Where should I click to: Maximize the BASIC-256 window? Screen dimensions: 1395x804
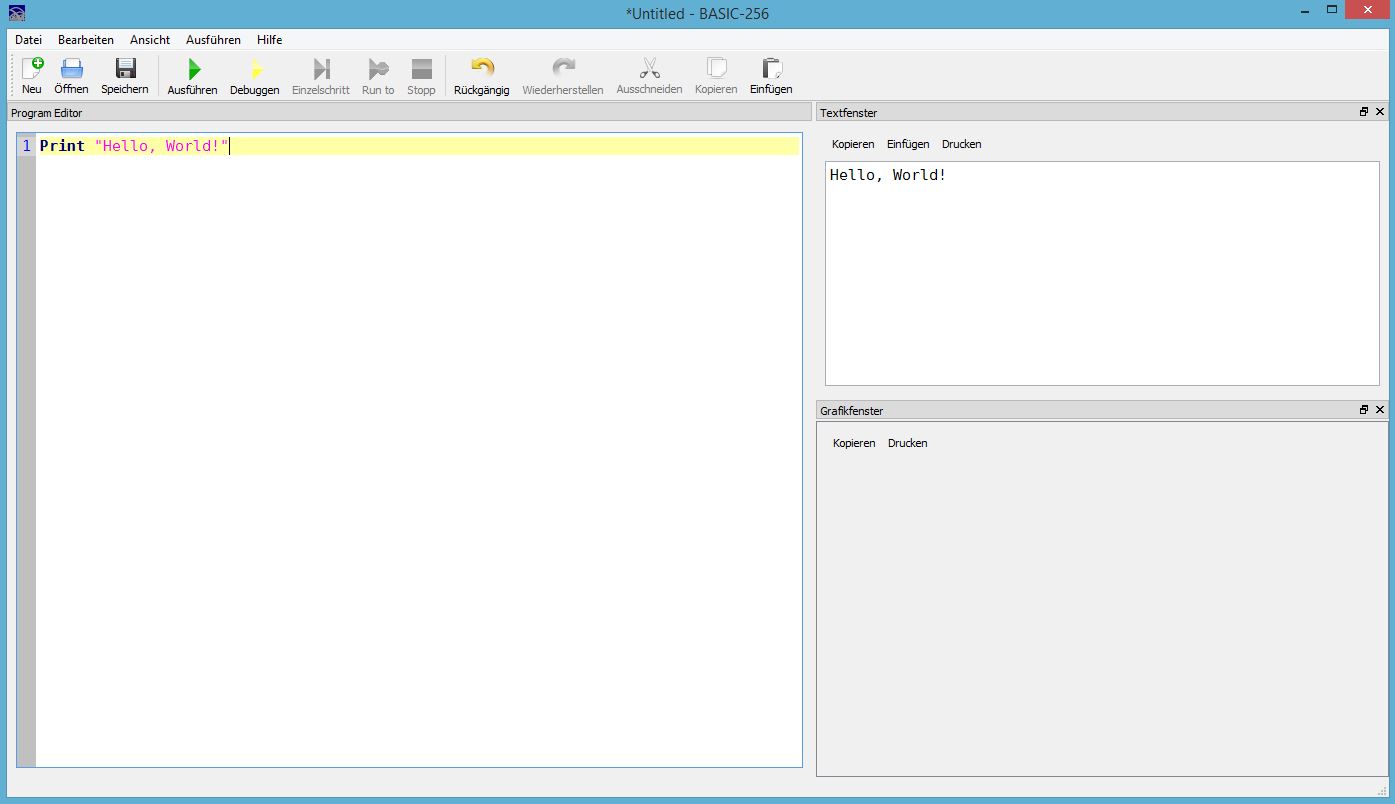[x=1332, y=10]
